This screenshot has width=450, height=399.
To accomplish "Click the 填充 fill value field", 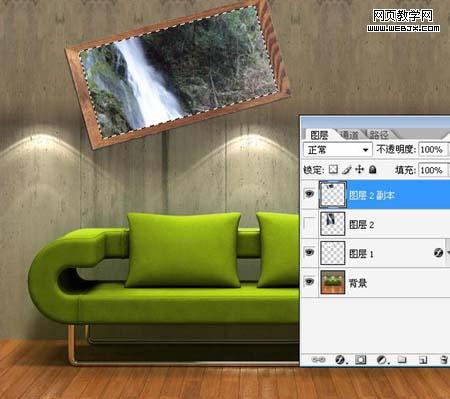I will click(433, 170).
